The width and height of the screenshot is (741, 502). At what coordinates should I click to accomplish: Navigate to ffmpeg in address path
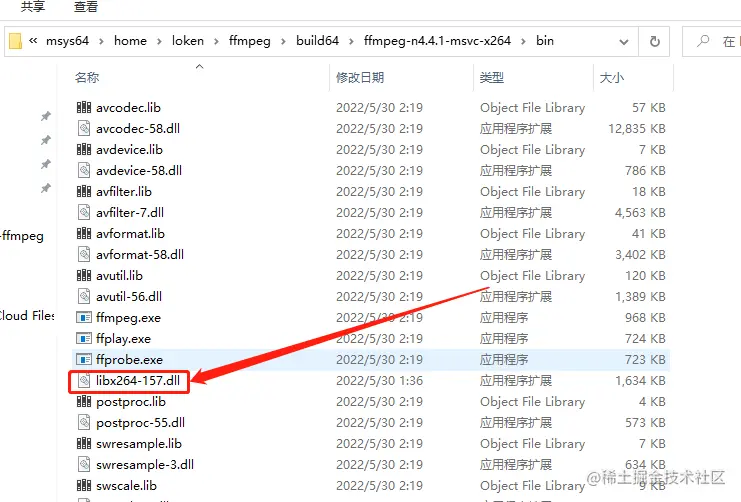pos(250,41)
